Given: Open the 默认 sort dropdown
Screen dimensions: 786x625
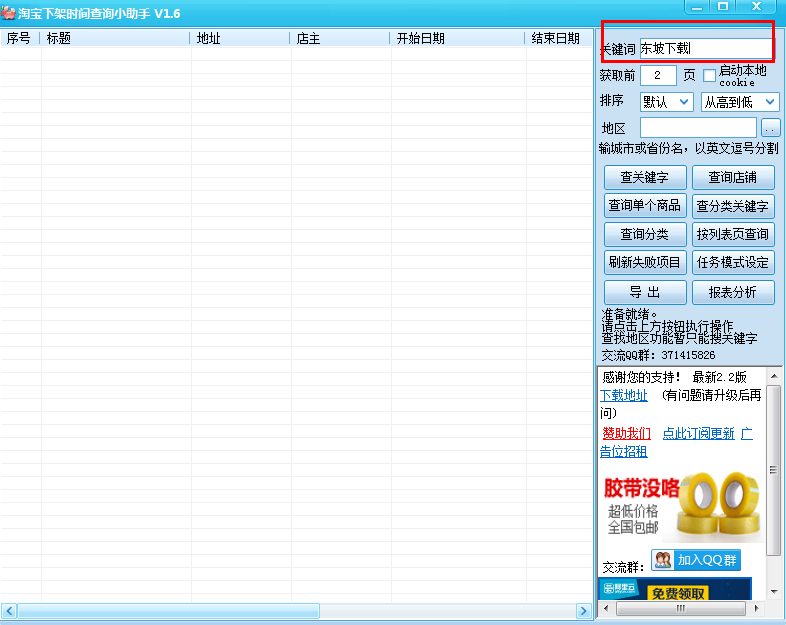Looking at the screenshot, I should point(667,102).
